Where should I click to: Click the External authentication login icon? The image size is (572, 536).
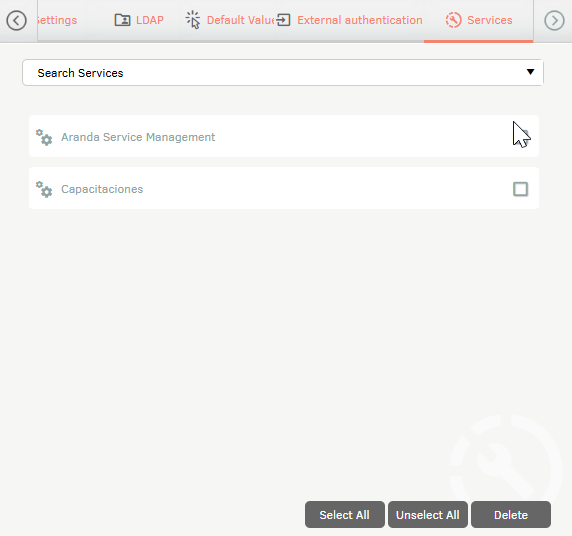(x=283, y=20)
